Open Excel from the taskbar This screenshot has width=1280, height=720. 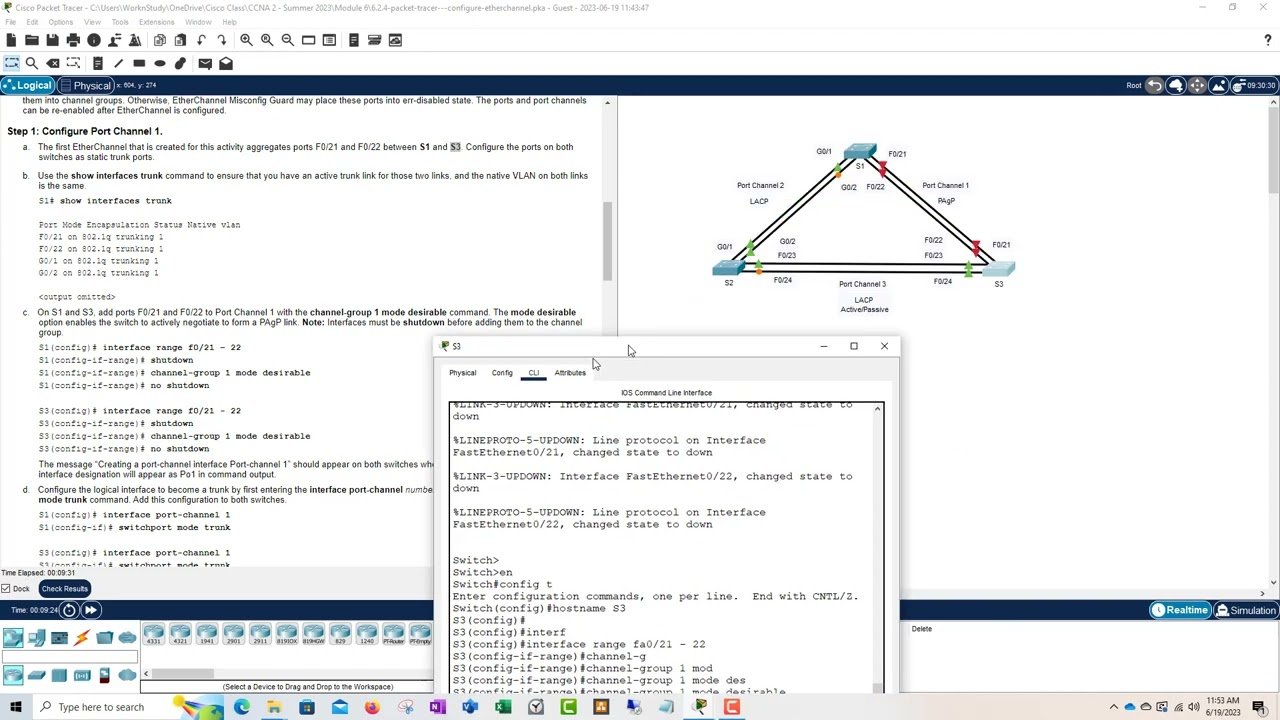point(503,707)
